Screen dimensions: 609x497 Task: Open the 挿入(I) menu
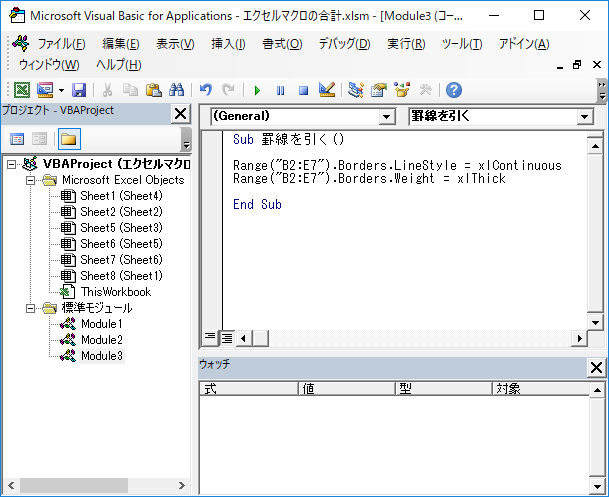[x=228, y=44]
